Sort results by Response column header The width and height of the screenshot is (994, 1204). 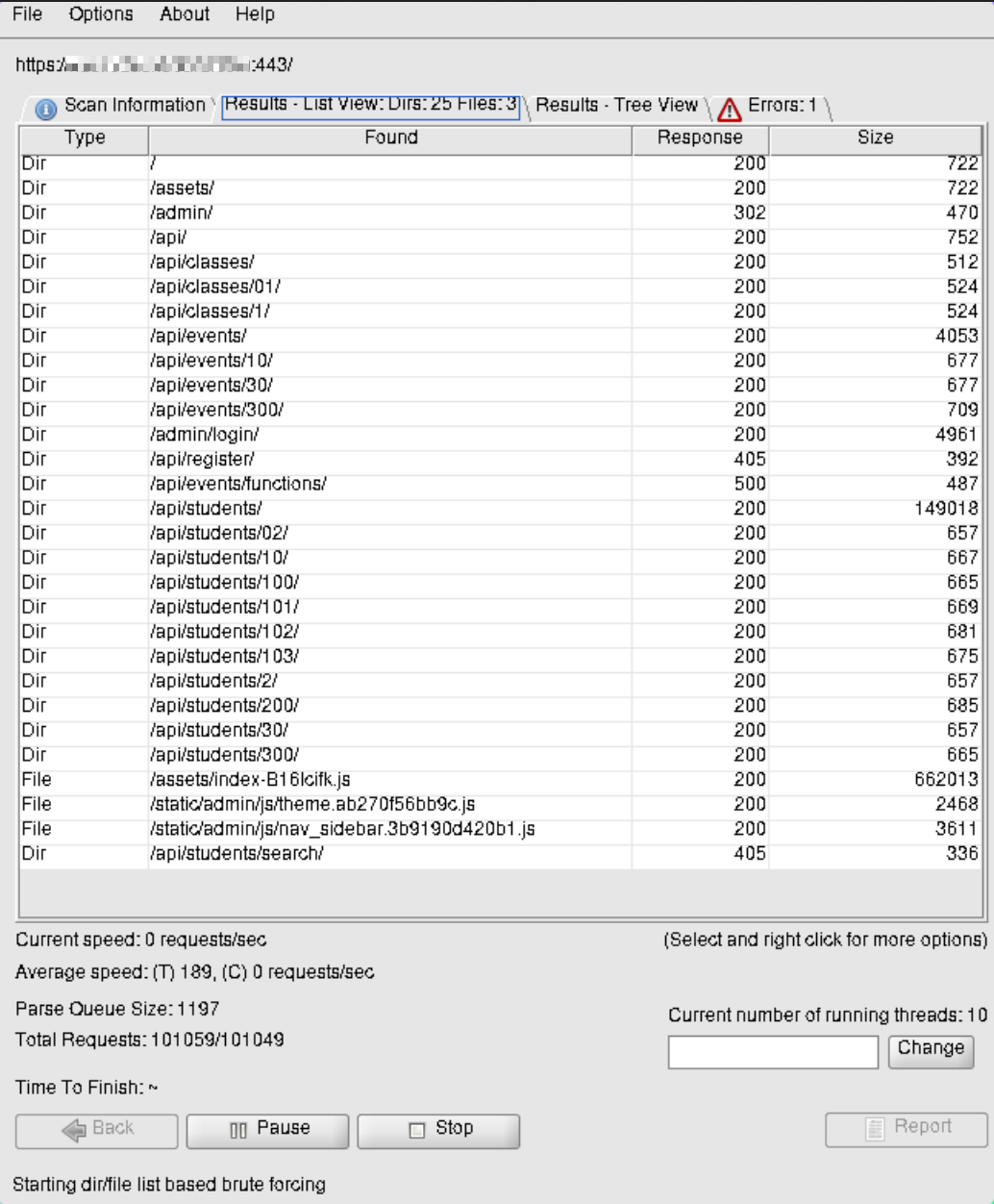click(700, 138)
